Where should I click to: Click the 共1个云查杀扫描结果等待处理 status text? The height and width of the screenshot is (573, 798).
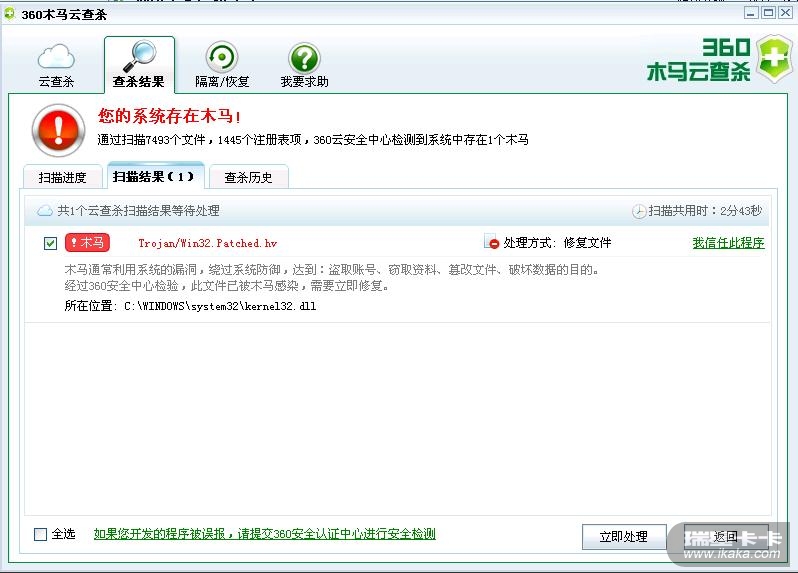(138, 211)
